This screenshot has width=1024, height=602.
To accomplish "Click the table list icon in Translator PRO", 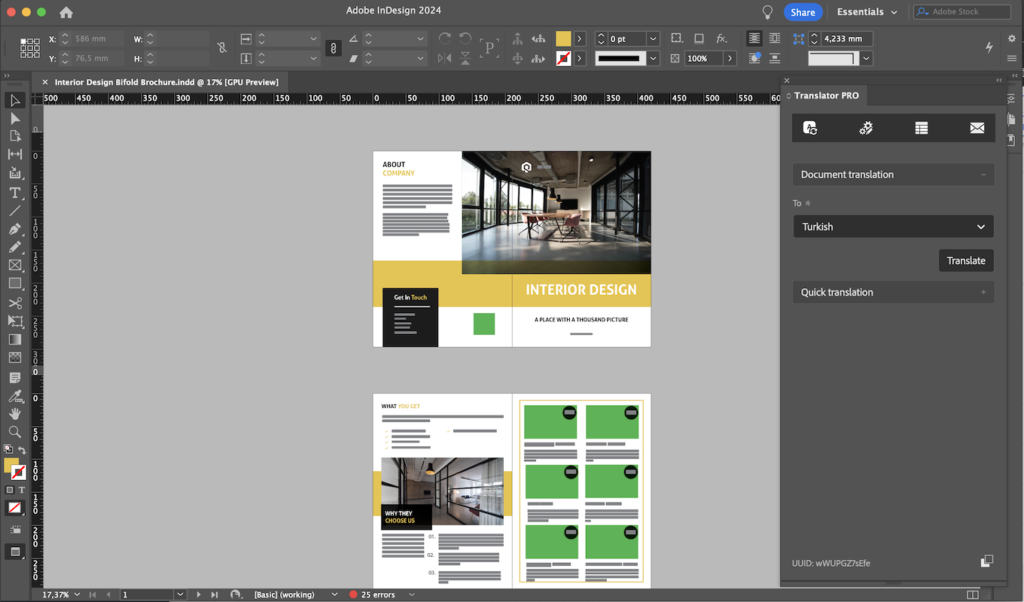I will pos(921,128).
